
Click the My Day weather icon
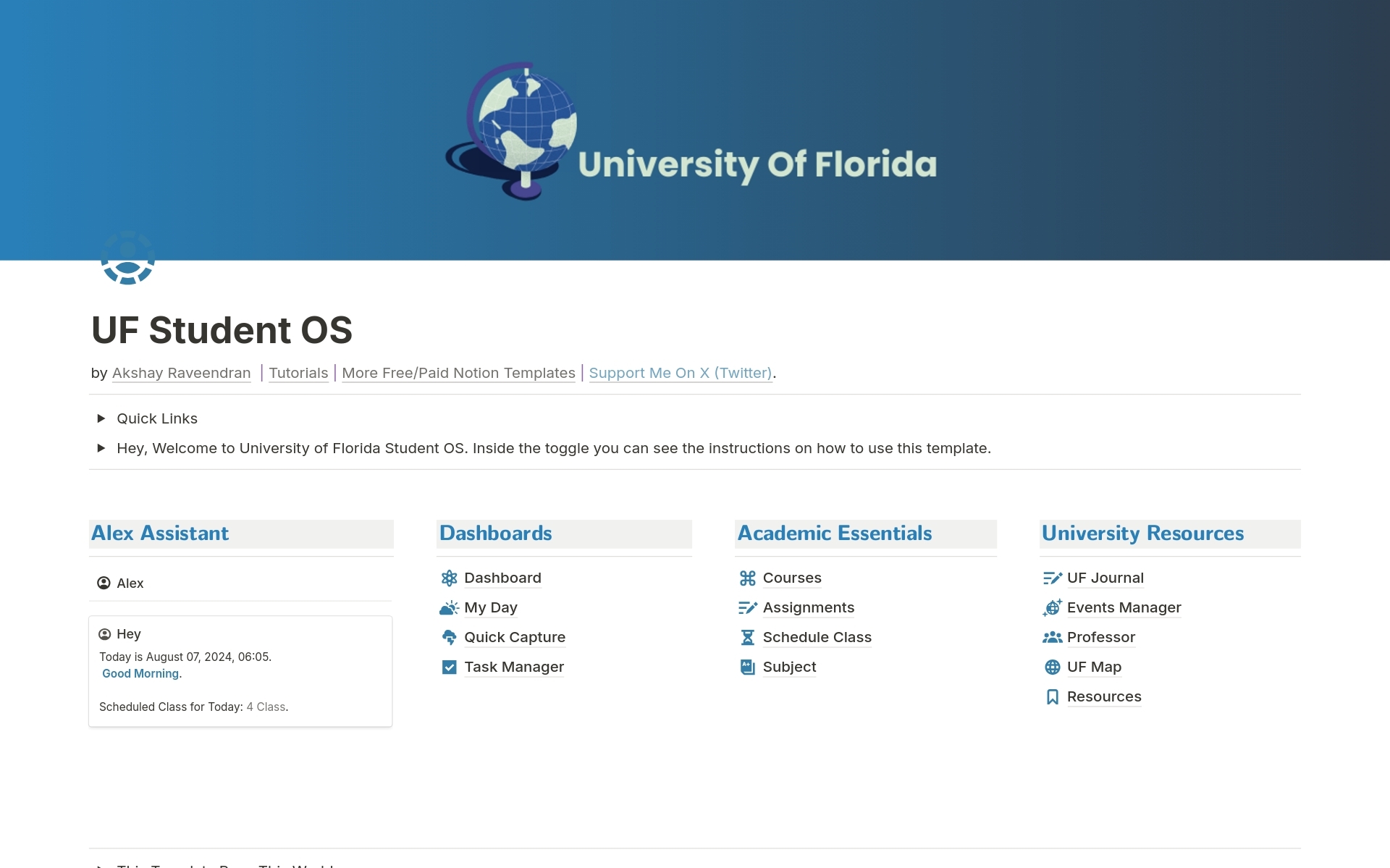[x=450, y=607]
